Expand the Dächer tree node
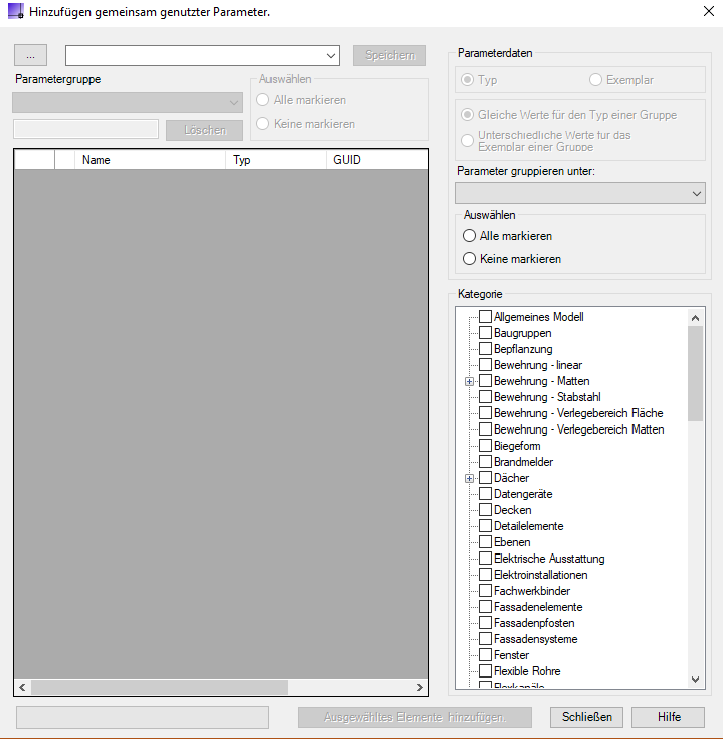Image resolution: width=723 pixels, height=739 pixels. [469, 478]
